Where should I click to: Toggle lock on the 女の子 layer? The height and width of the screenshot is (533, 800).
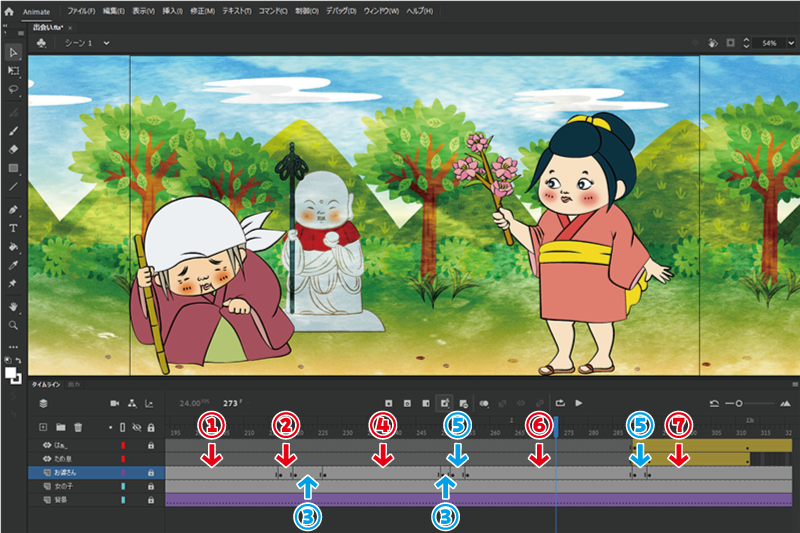[151, 485]
